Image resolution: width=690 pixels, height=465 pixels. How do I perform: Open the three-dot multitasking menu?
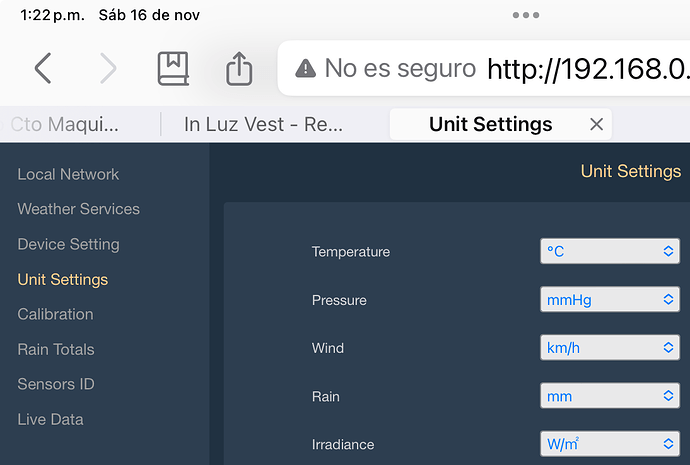(x=526, y=15)
